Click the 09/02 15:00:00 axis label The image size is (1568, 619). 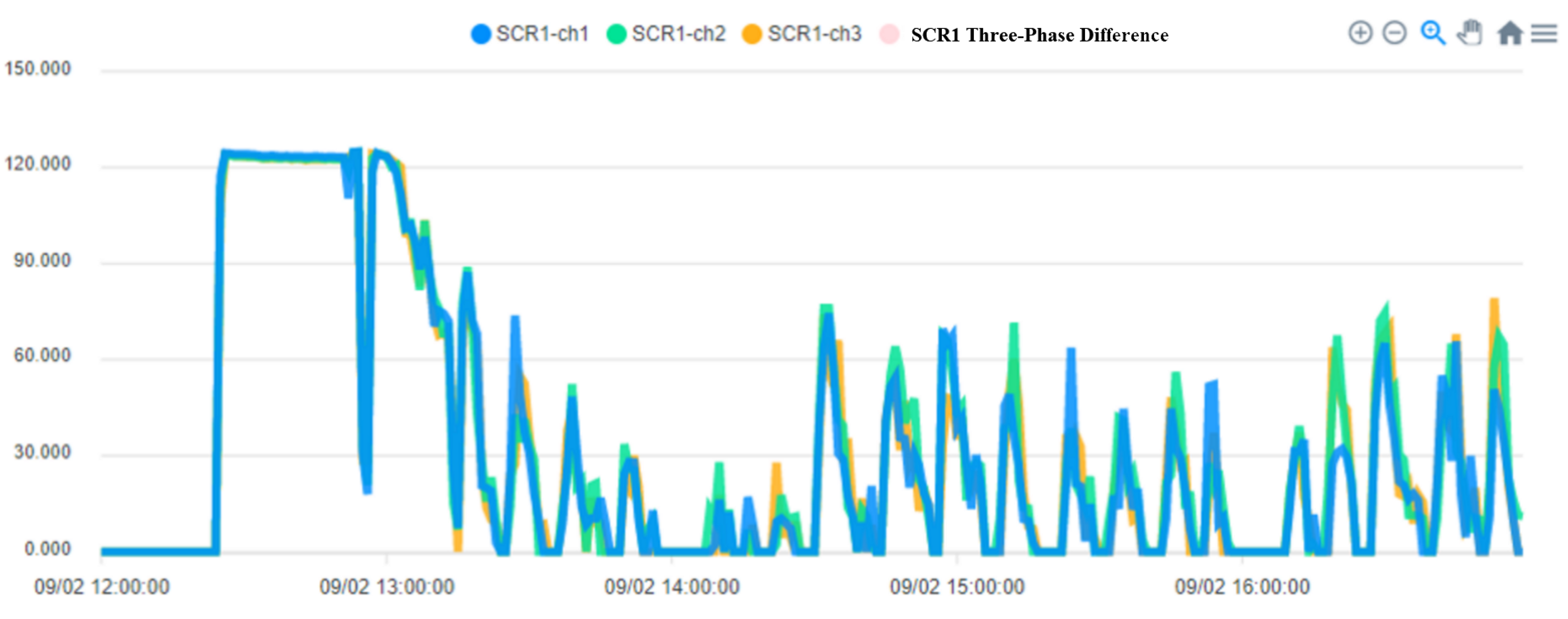pyautogui.click(x=957, y=587)
